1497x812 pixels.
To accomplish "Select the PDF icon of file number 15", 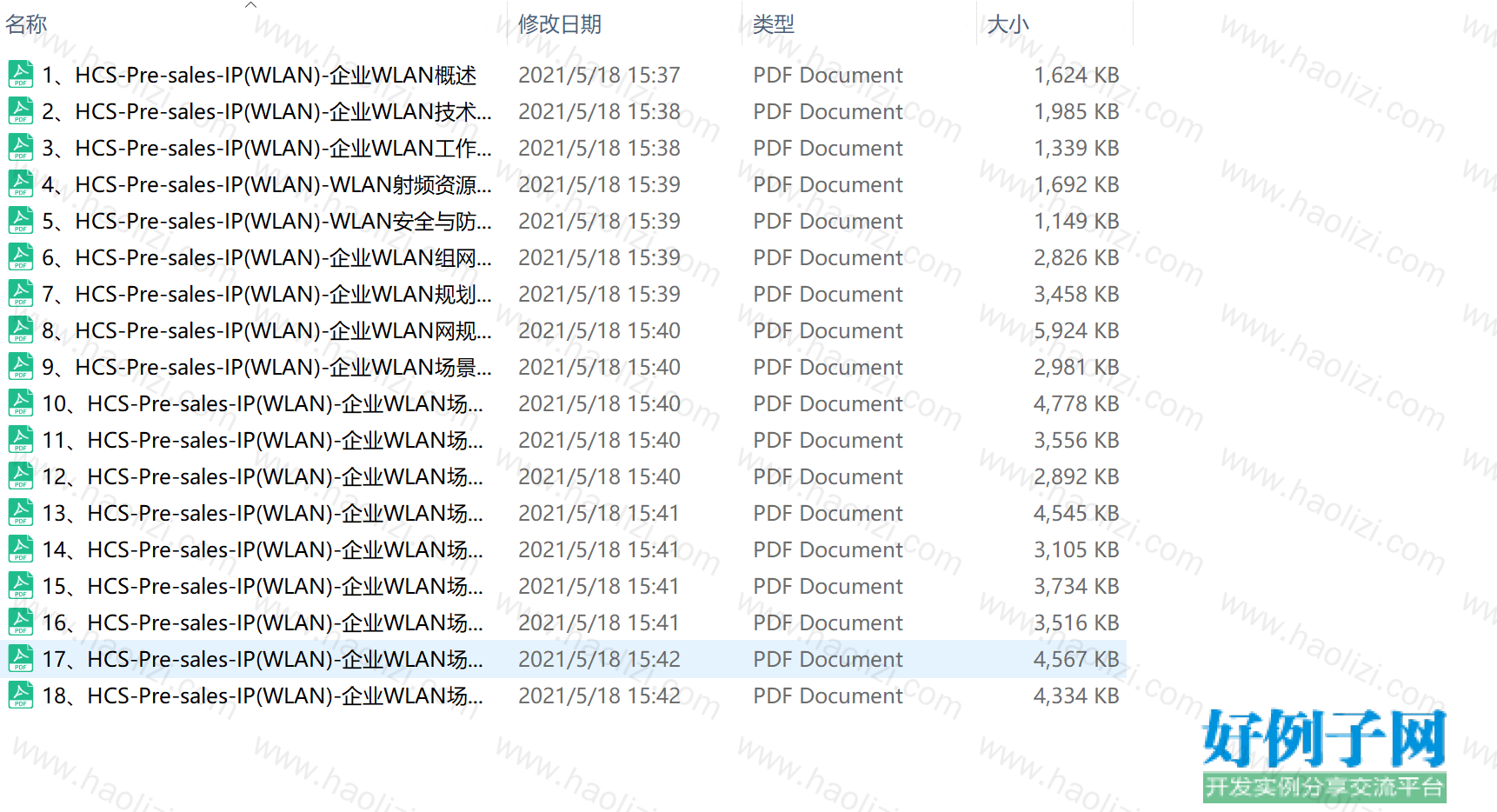I will [x=21, y=586].
